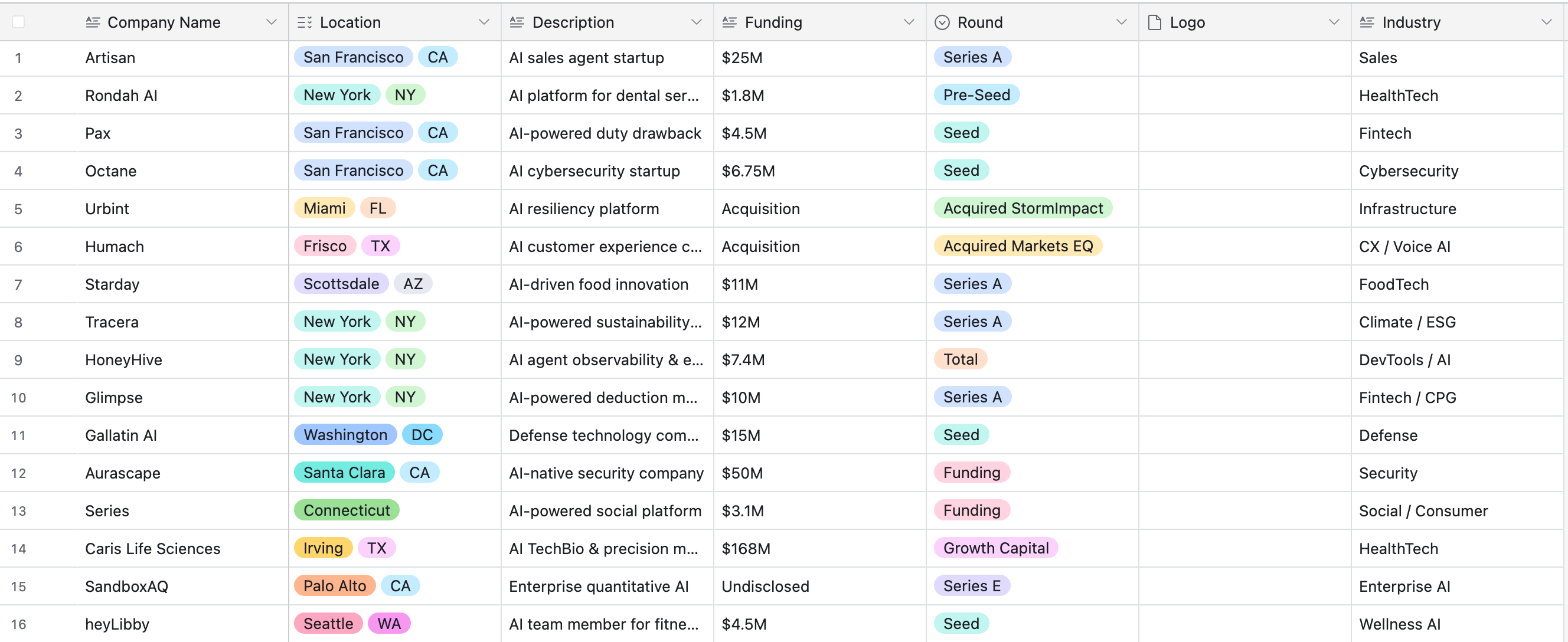This screenshot has width=1568, height=642.
Task: Open the Funding column dropdown arrow
Action: click(x=909, y=22)
